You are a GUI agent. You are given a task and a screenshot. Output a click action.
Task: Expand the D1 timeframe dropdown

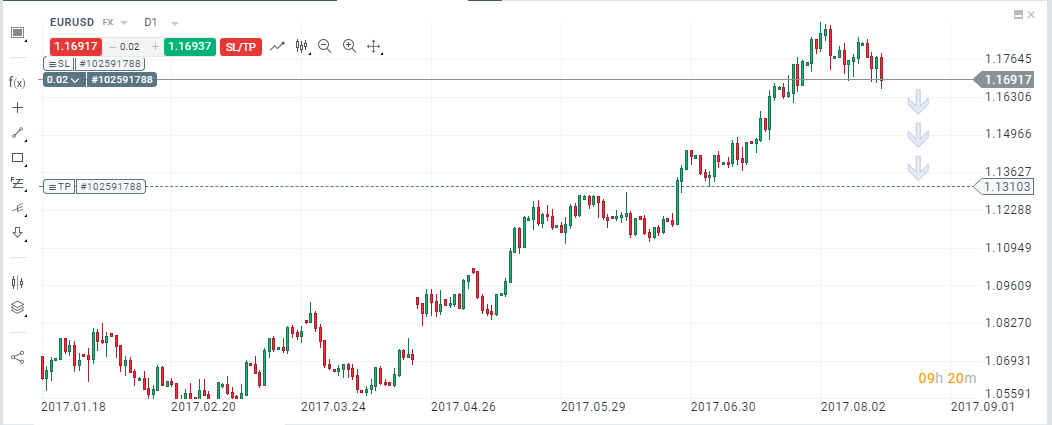[x=174, y=21]
